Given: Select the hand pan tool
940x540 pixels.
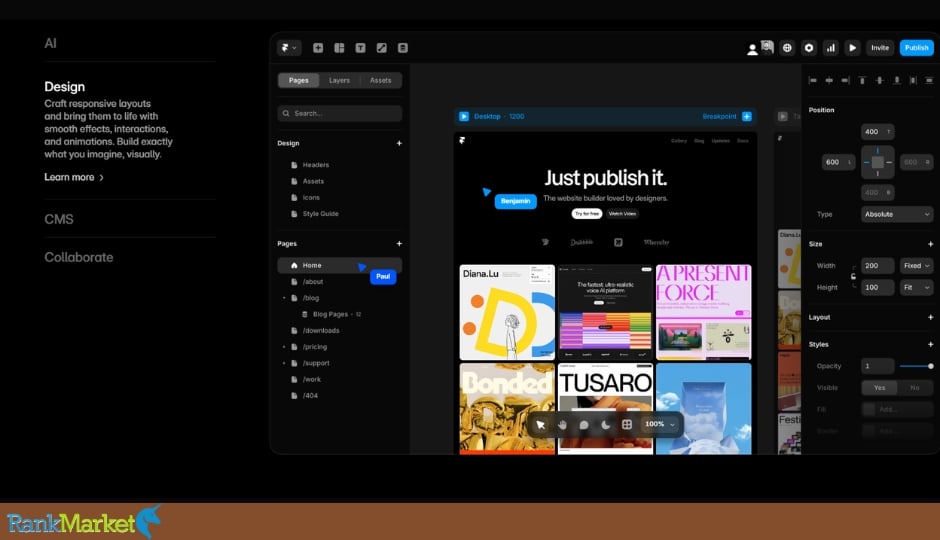Looking at the screenshot, I should click(x=562, y=425).
